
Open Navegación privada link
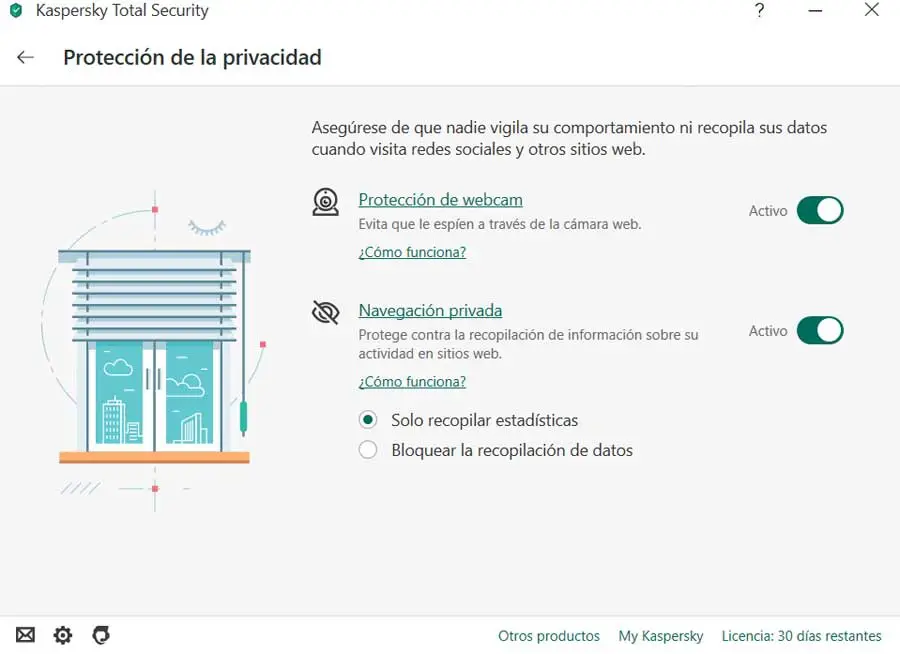430,310
